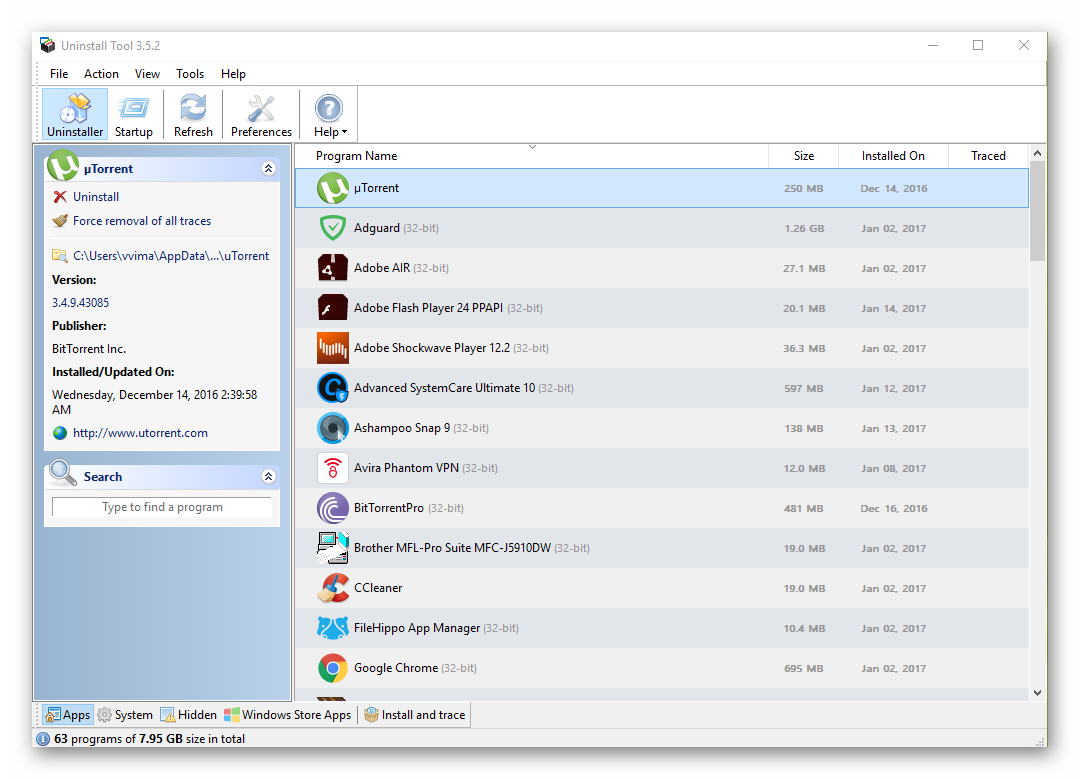Select the FileHippo App Manager name
Viewport: 1080px width, 779px height.
pyautogui.click(x=417, y=628)
